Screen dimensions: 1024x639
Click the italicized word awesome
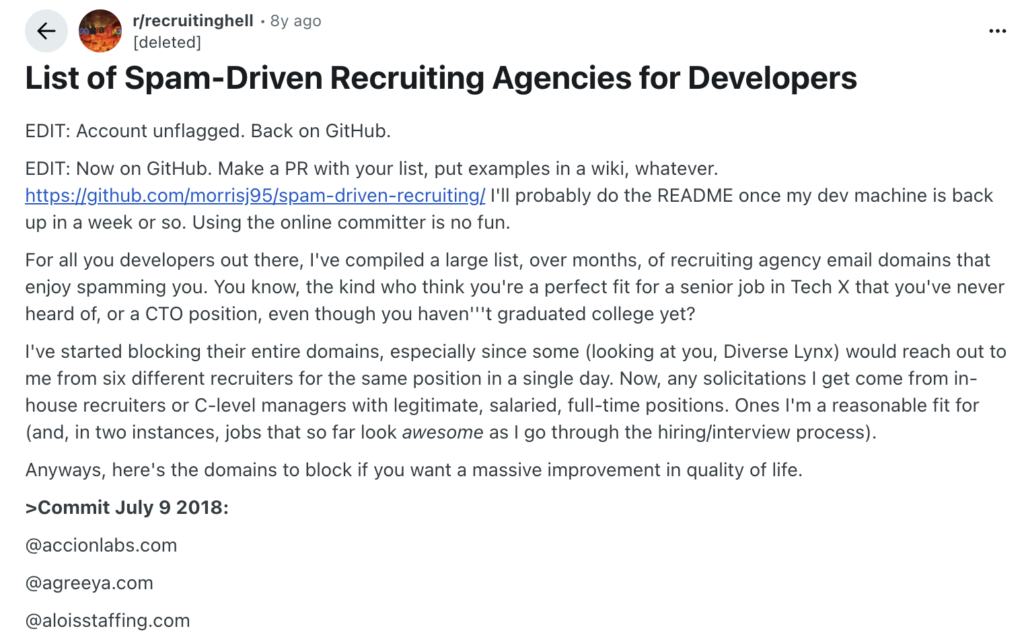(x=443, y=432)
